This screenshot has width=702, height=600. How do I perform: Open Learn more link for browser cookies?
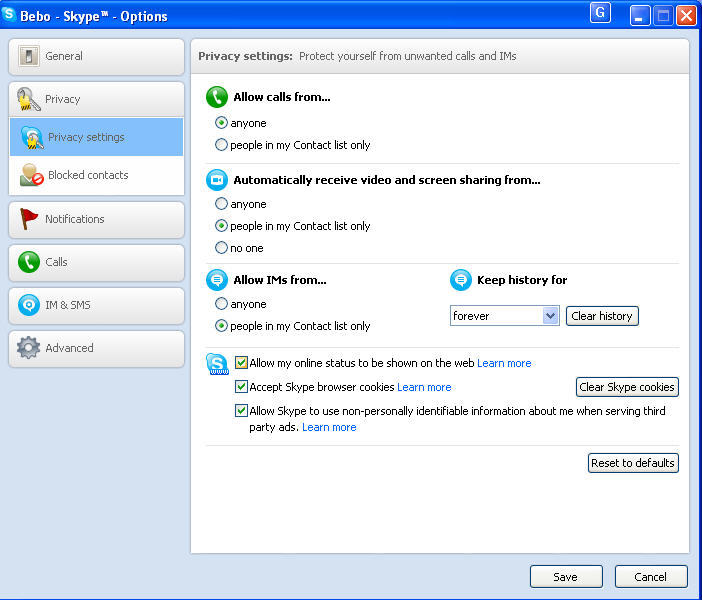[x=424, y=387]
